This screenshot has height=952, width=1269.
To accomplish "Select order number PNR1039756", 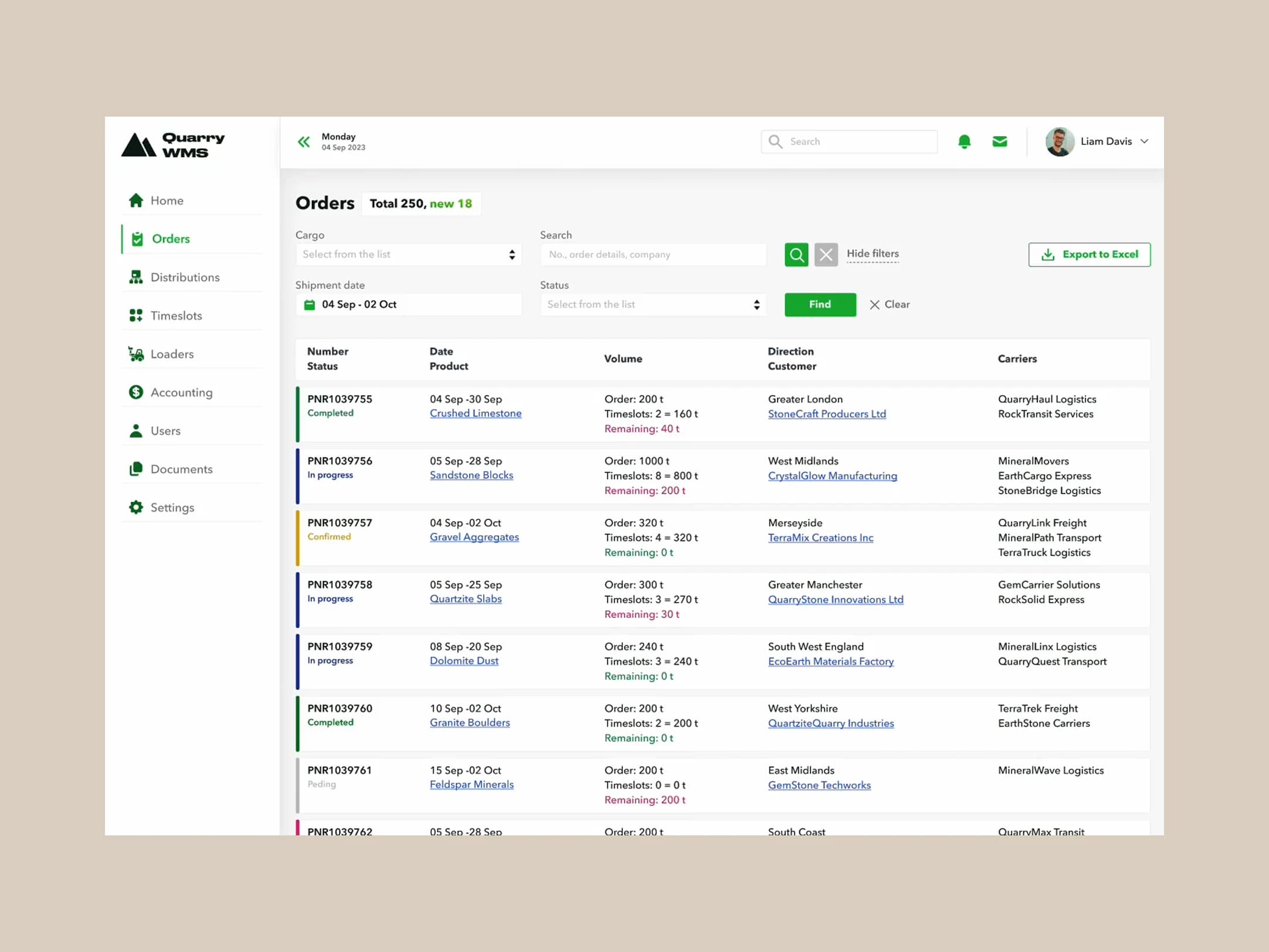I will pyautogui.click(x=340, y=461).
